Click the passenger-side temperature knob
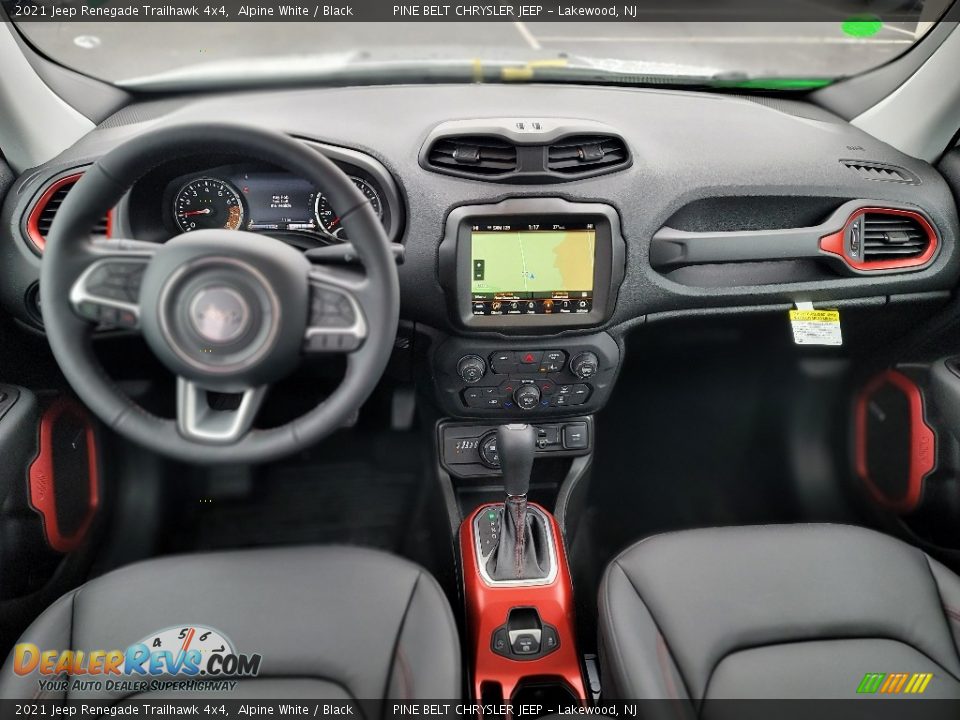Viewport: 960px width, 720px height. pyautogui.click(x=584, y=365)
